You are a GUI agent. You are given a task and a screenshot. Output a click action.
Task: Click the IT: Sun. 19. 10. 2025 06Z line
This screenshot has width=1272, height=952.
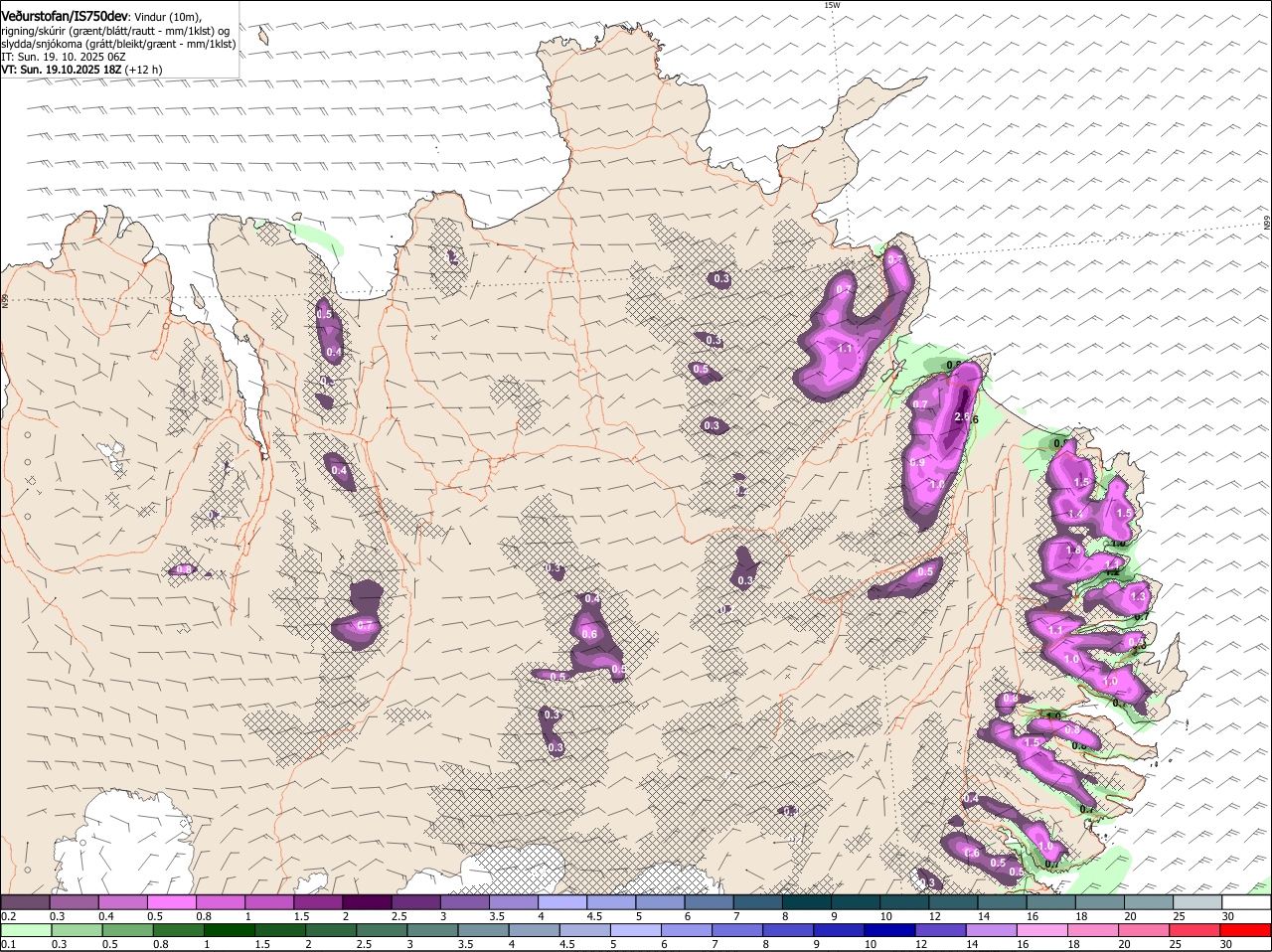[64, 57]
